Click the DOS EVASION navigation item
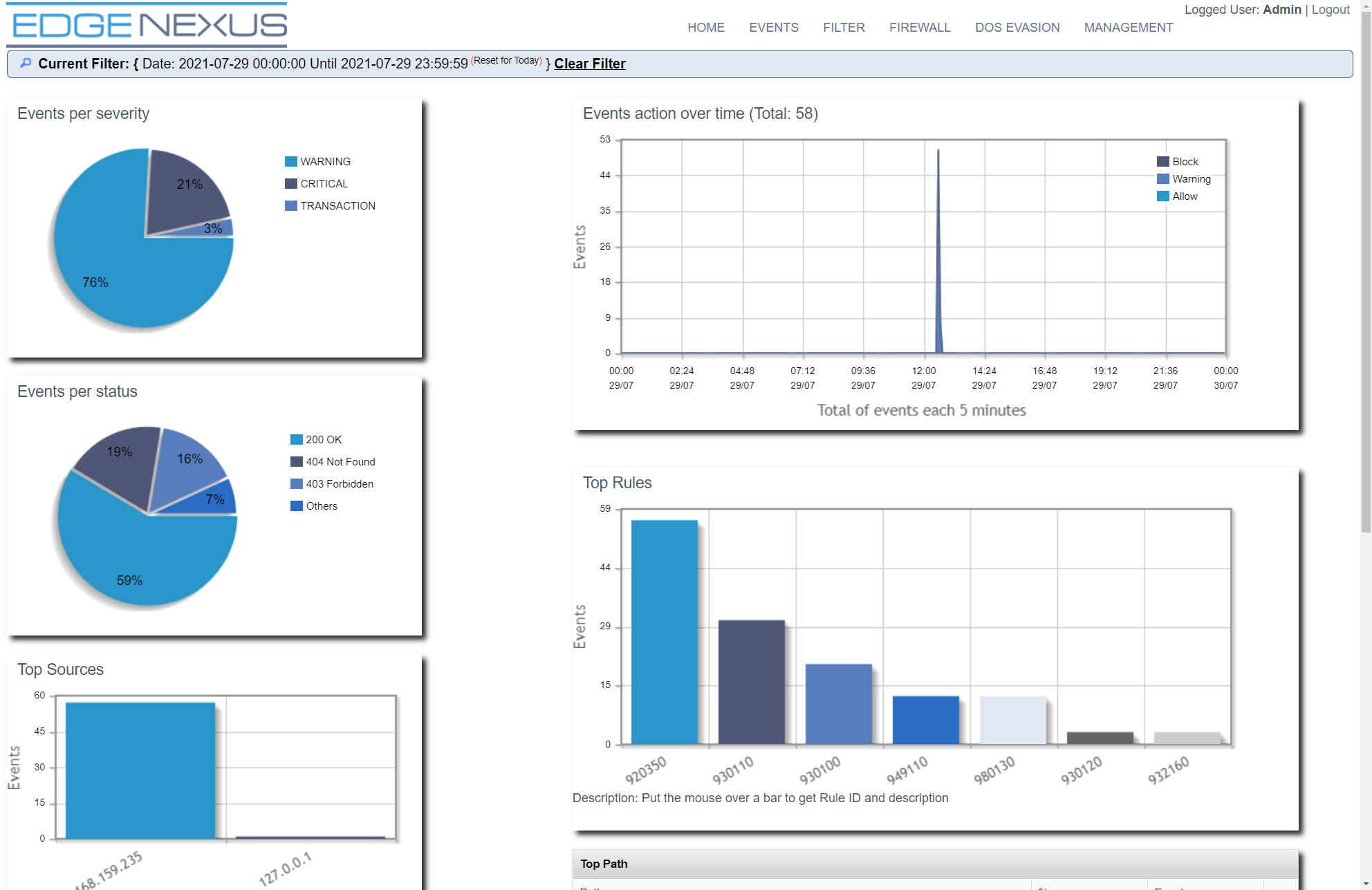 pos(1018,27)
